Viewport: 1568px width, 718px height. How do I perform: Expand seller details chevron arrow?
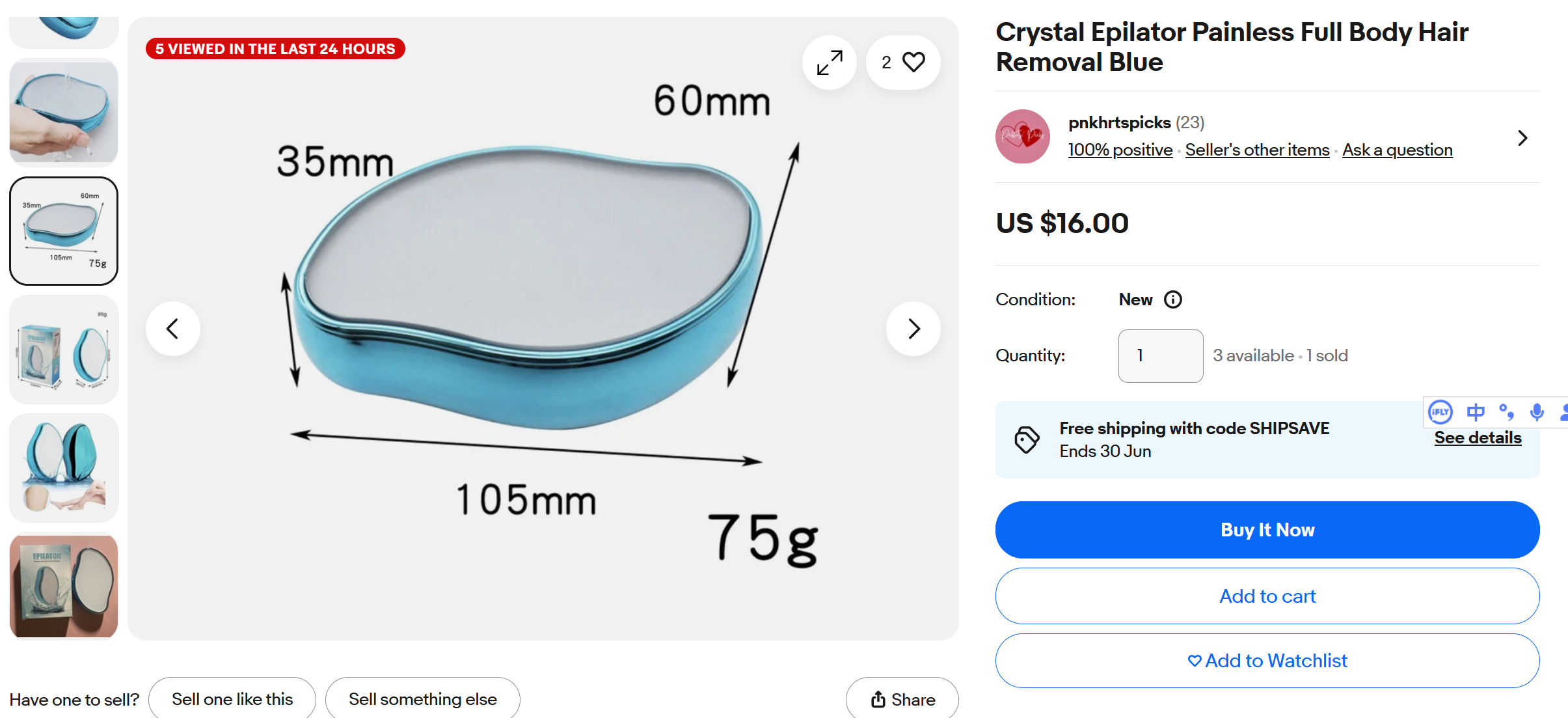[1522, 138]
